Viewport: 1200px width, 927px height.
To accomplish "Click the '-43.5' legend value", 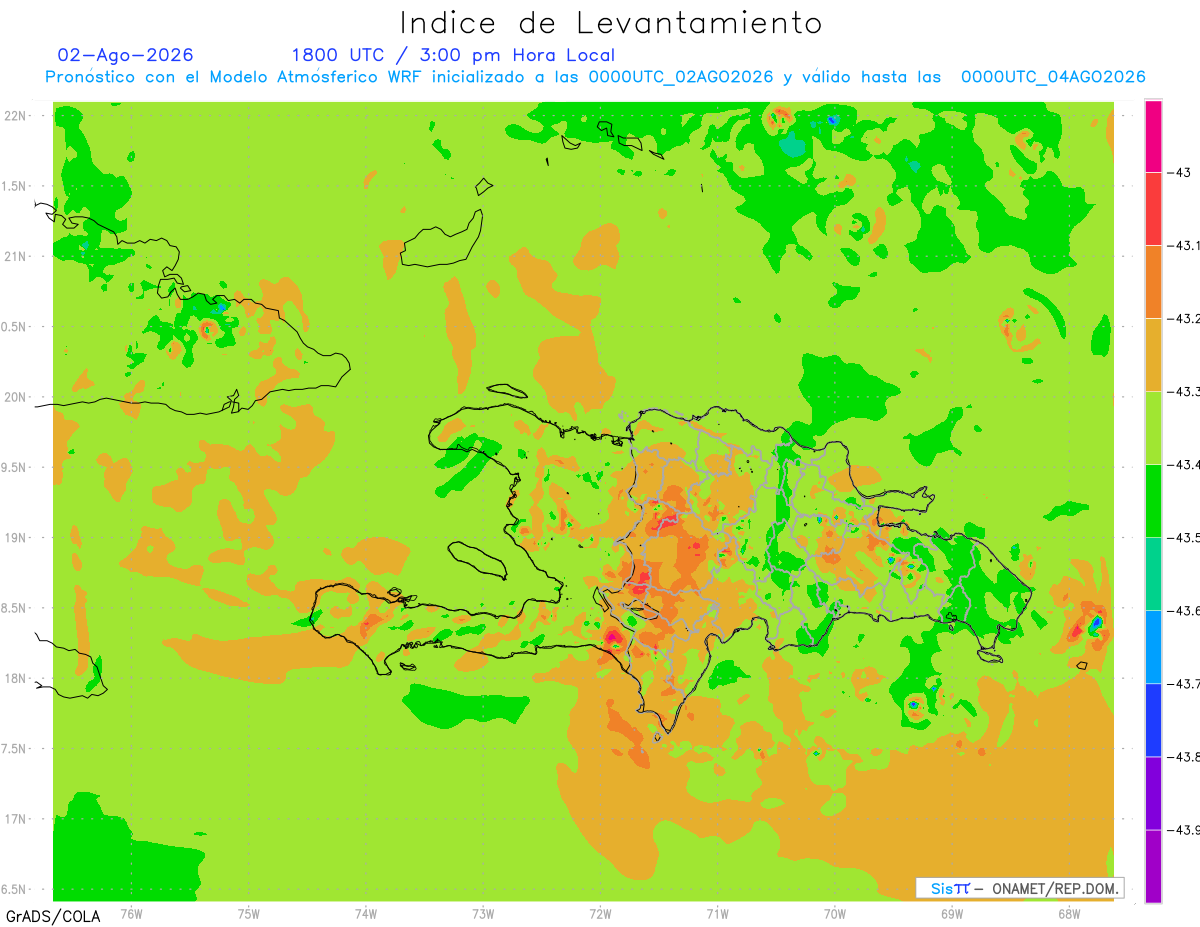I will 1182,537.
